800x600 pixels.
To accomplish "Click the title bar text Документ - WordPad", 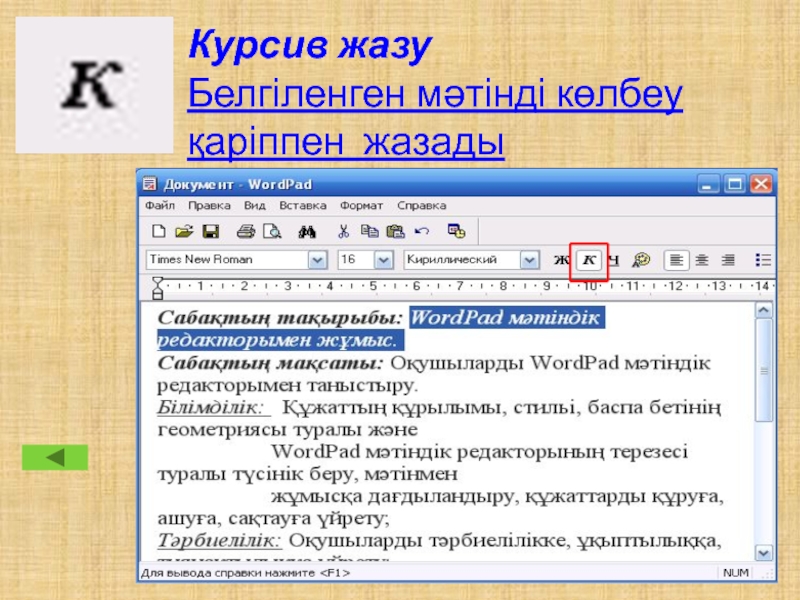I will (x=237, y=184).
